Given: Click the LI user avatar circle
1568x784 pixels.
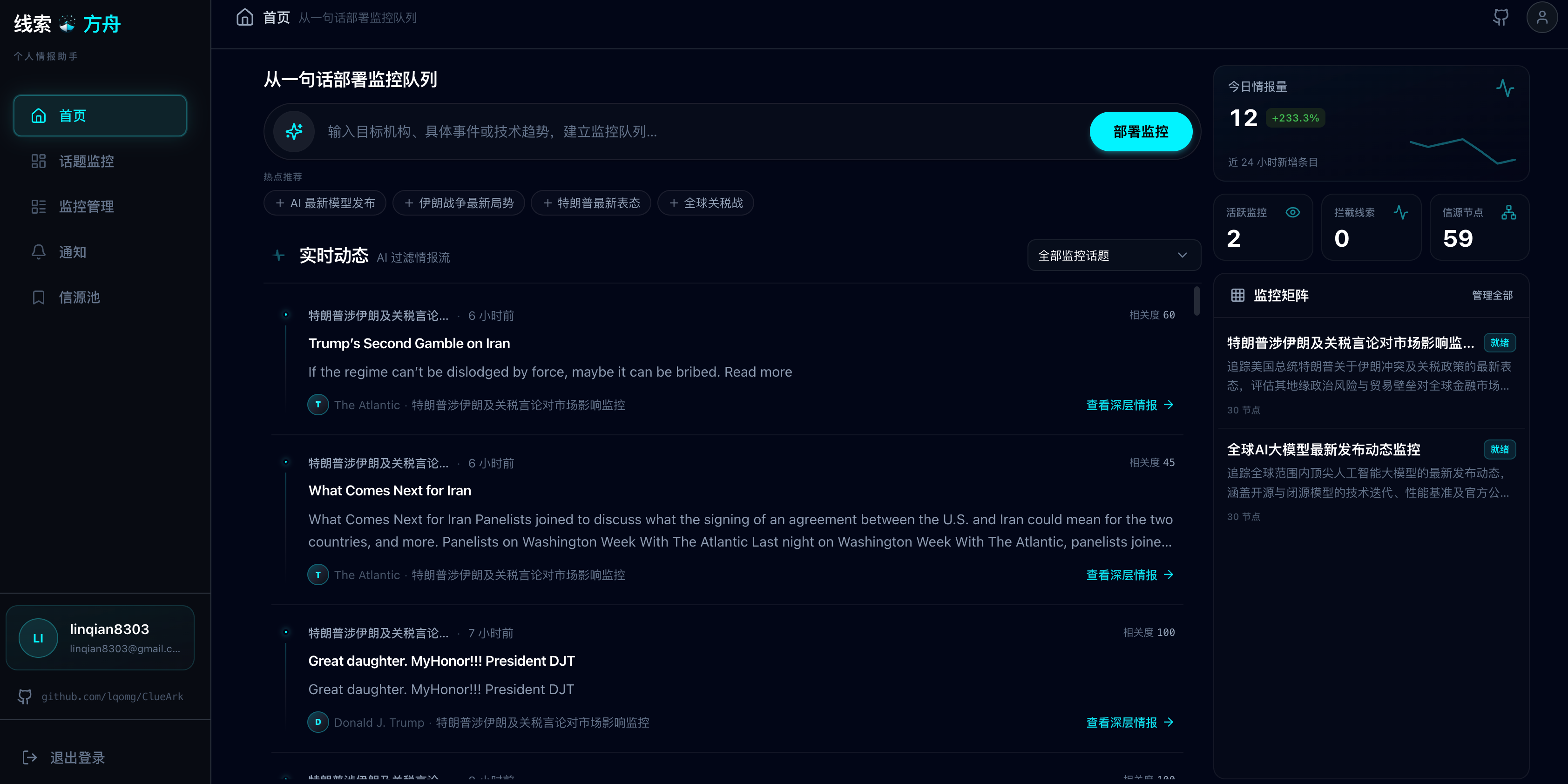Looking at the screenshot, I should [38, 638].
